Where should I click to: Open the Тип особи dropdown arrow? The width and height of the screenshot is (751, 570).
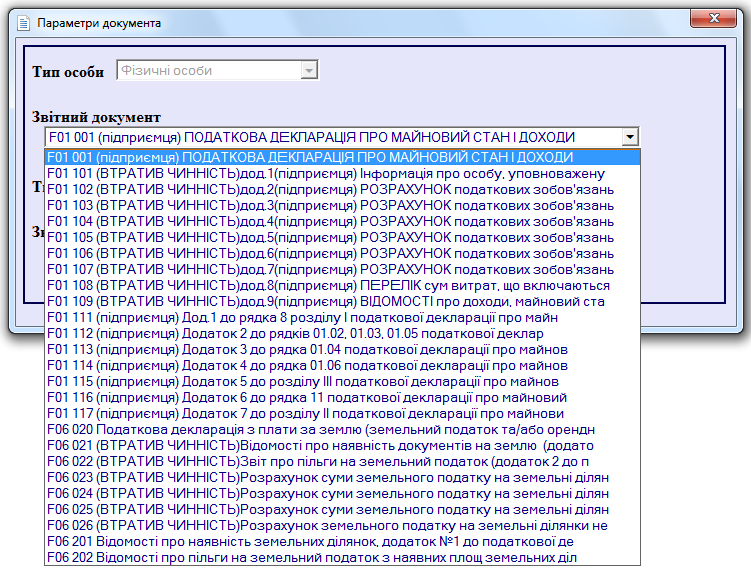point(309,71)
